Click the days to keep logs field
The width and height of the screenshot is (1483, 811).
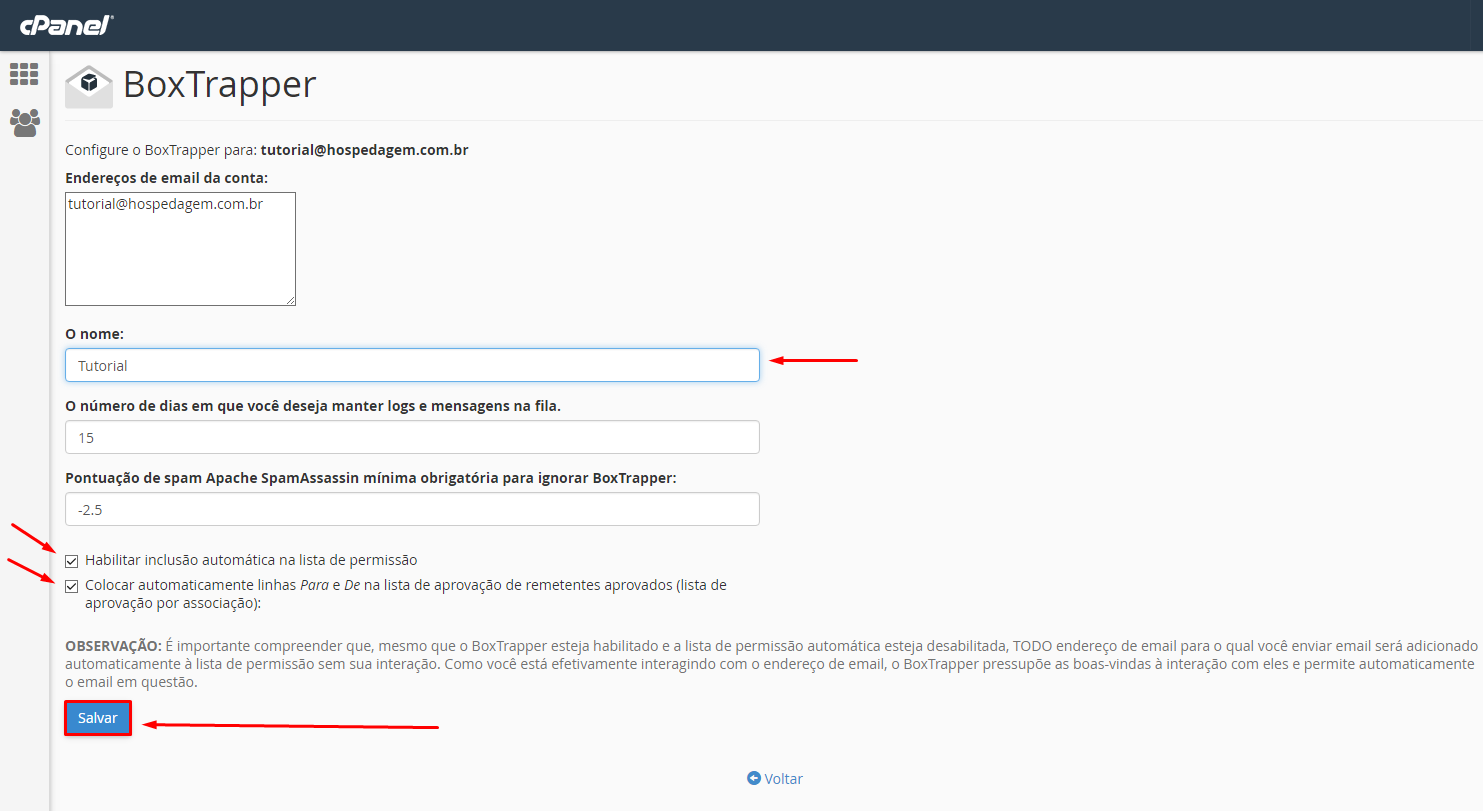[412, 437]
